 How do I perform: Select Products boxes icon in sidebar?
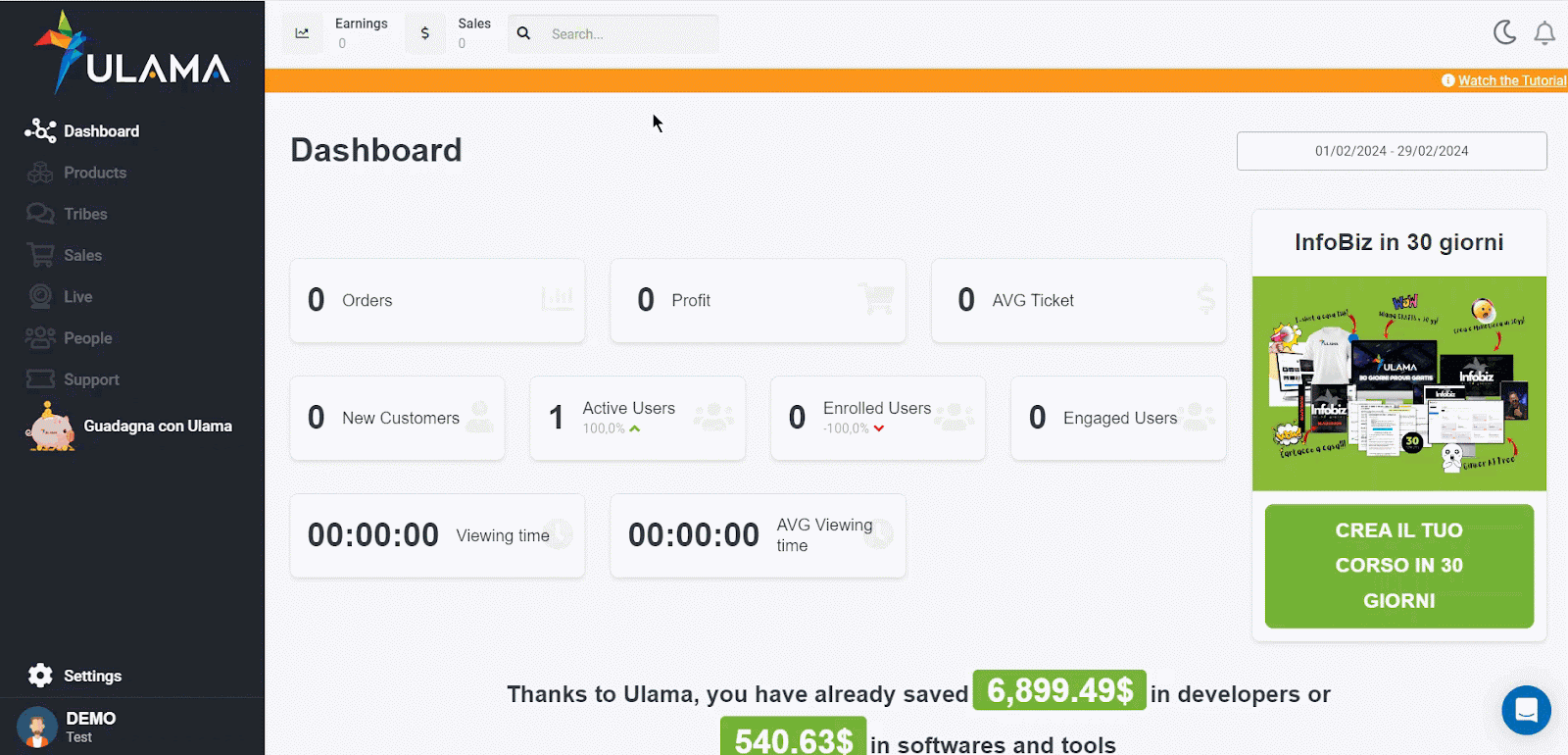40,173
